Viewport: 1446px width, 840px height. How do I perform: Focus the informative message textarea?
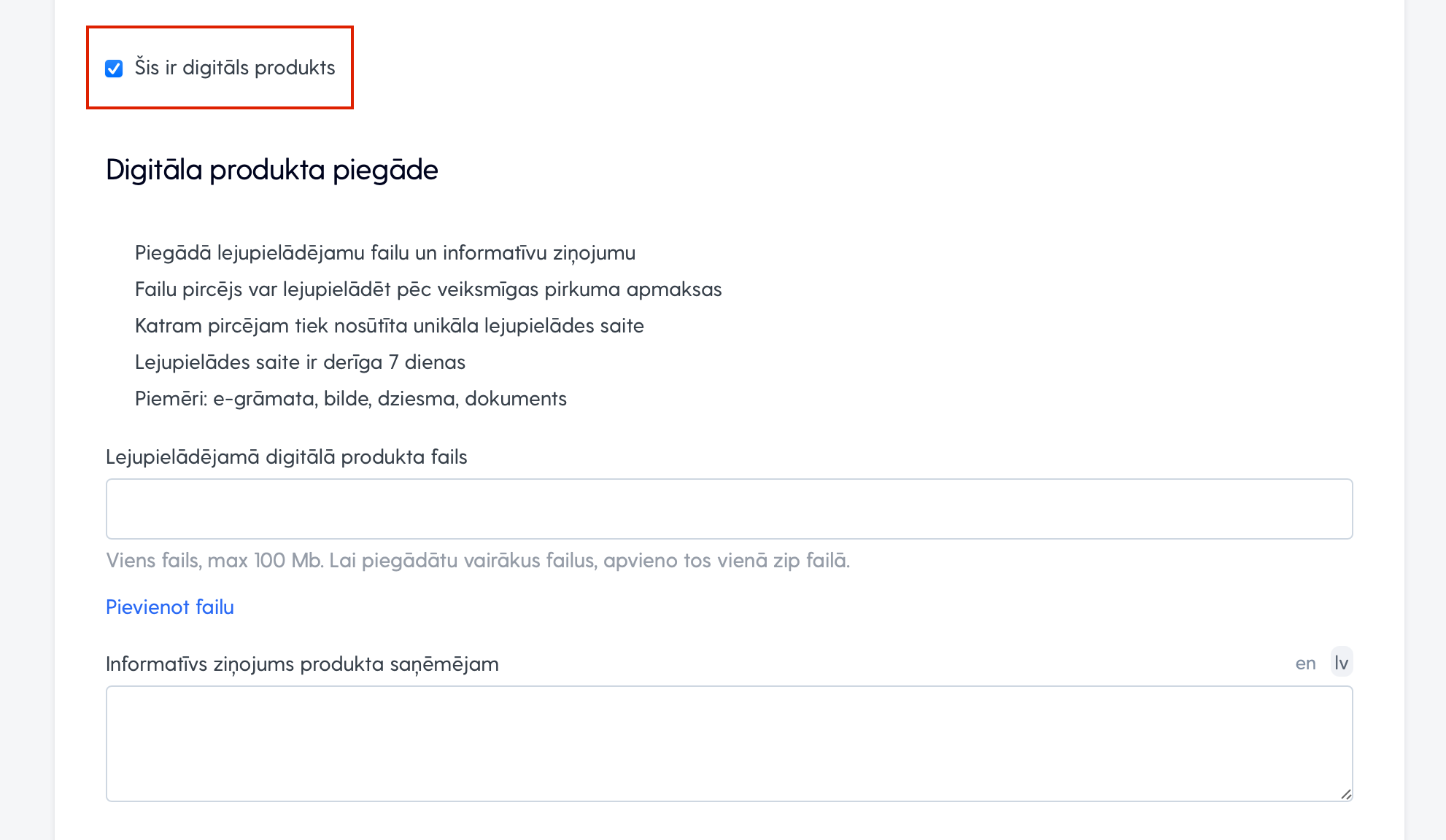point(729,744)
